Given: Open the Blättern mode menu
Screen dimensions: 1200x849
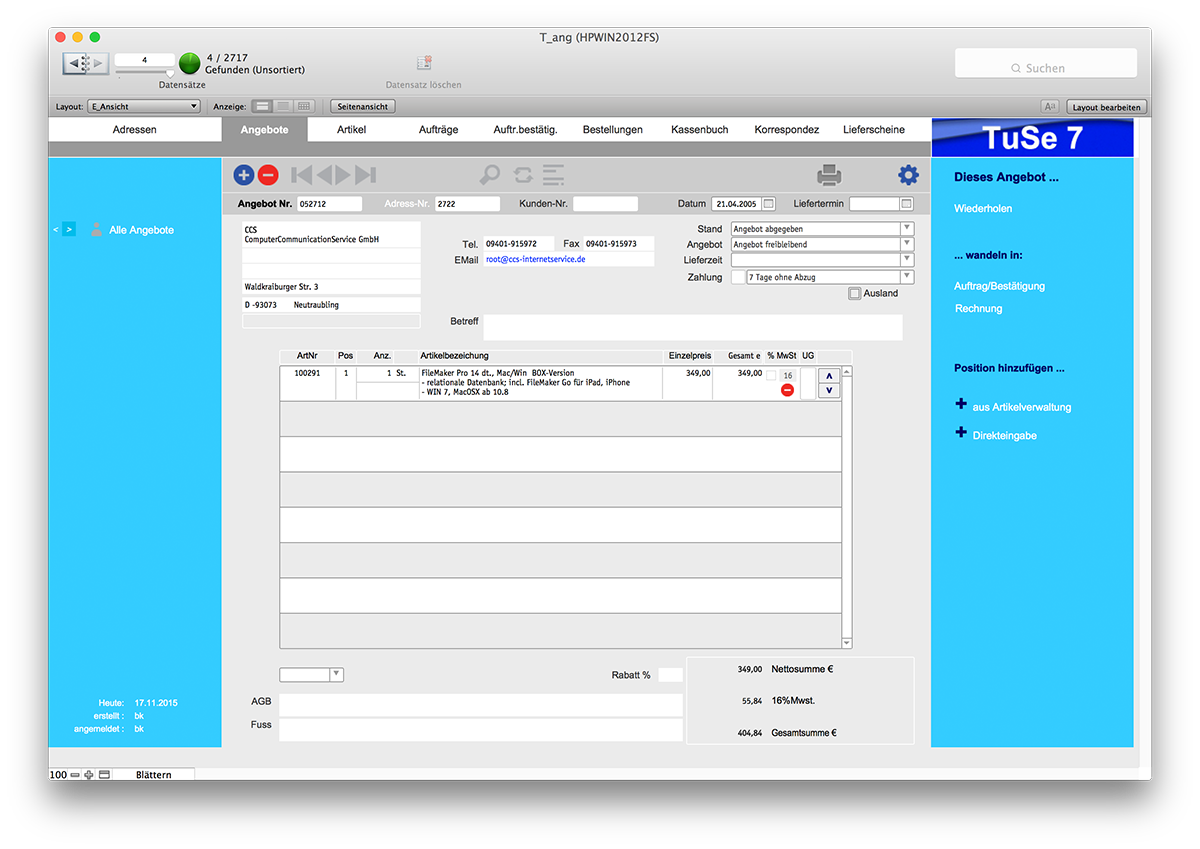Looking at the screenshot, I should pos(154,775).
